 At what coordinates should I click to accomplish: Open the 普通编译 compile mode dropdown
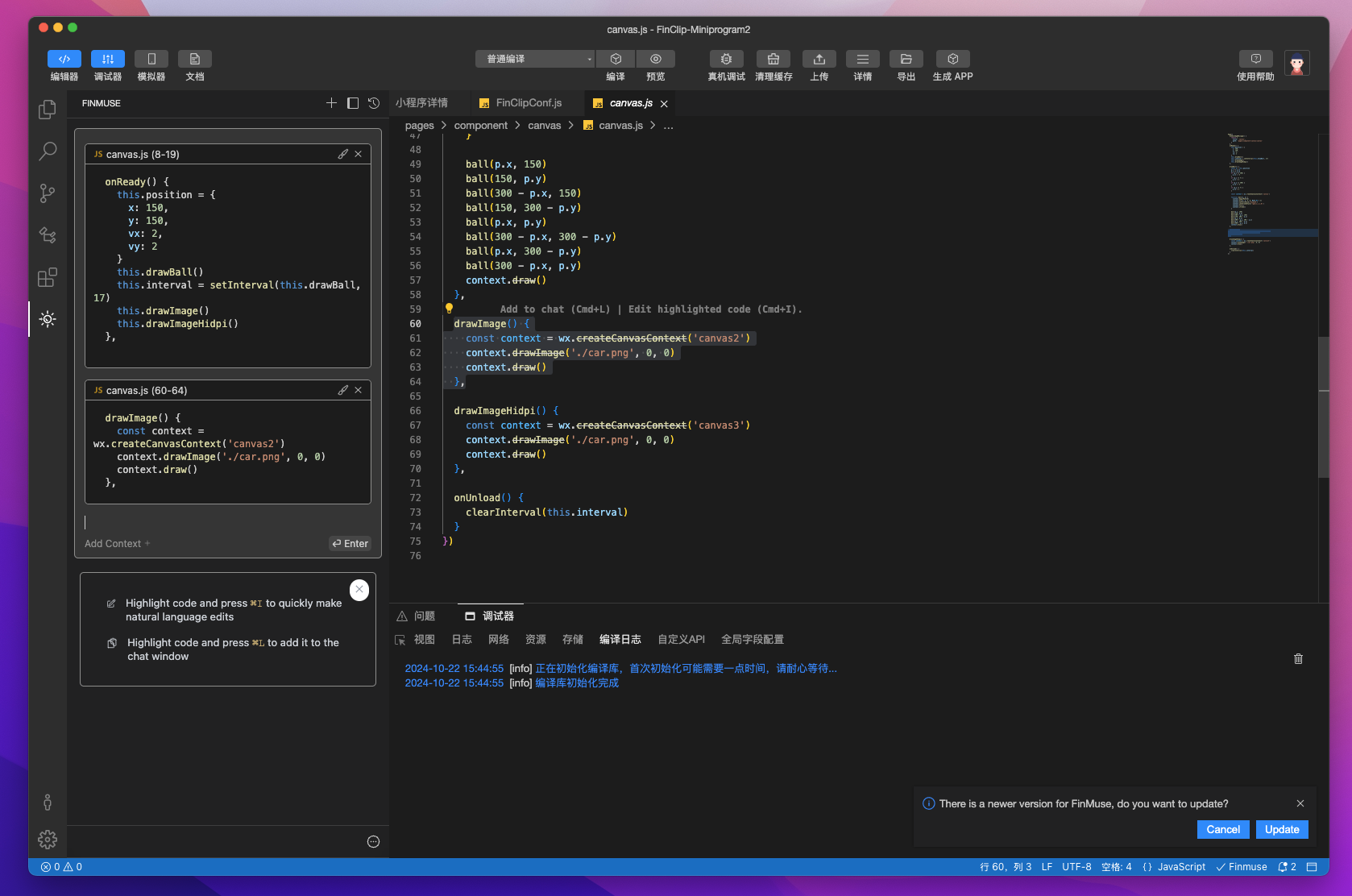pos(536,59)
